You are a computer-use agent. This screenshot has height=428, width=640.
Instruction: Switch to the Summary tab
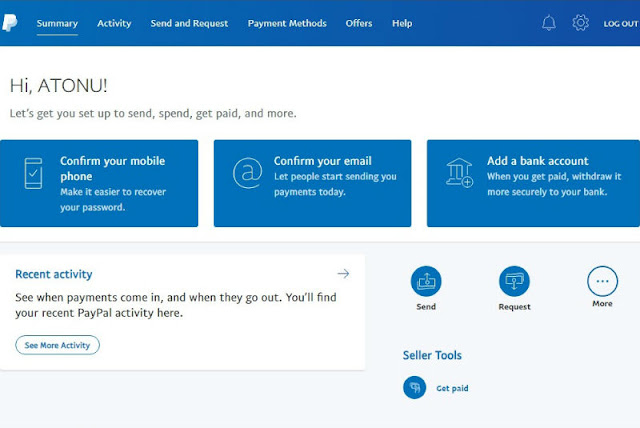[57, 23]
